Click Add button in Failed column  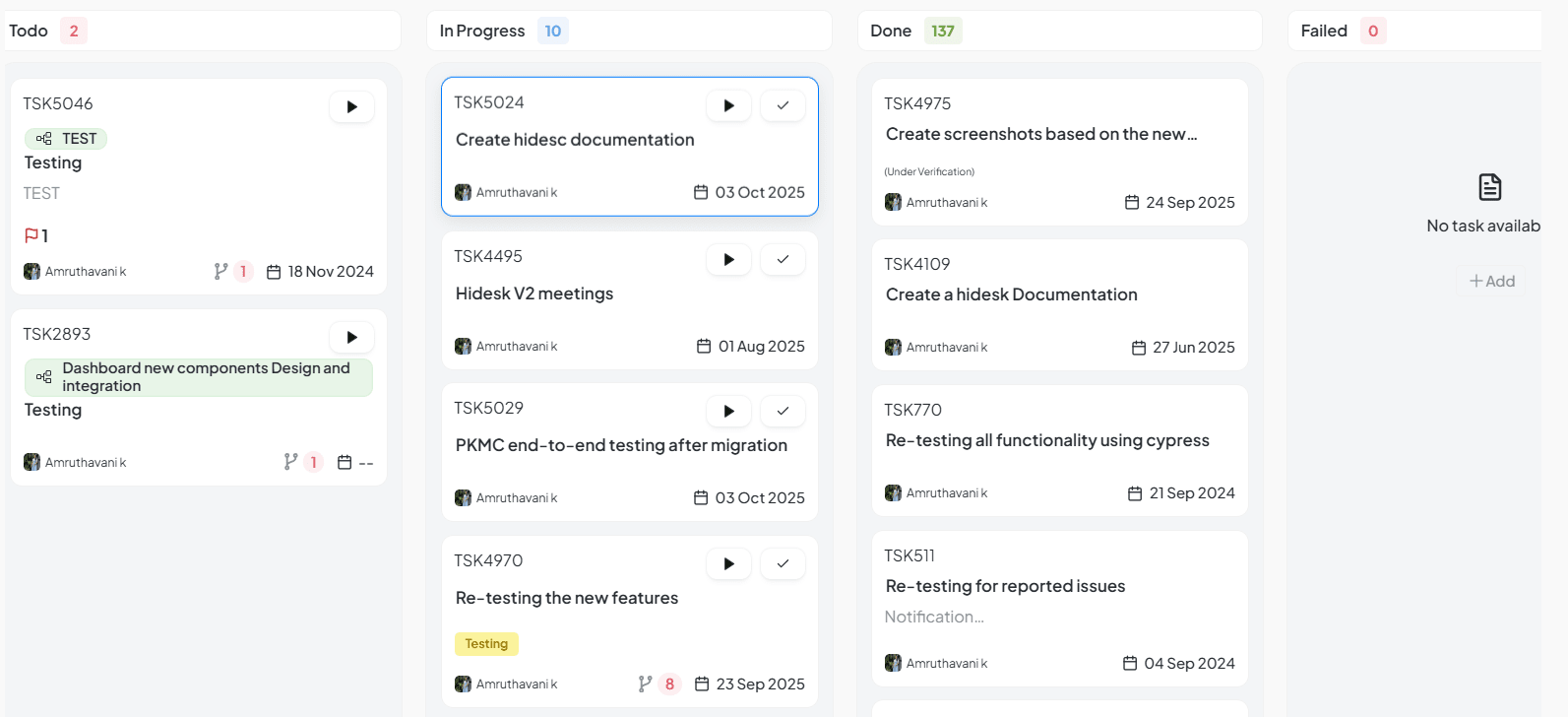click(1491, 282)
